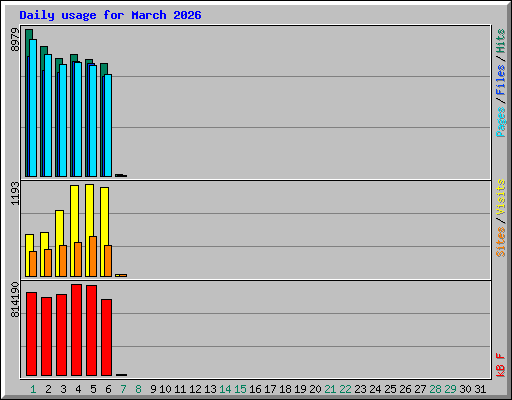Click day label 4 on the x-axis

click(78, 389)
